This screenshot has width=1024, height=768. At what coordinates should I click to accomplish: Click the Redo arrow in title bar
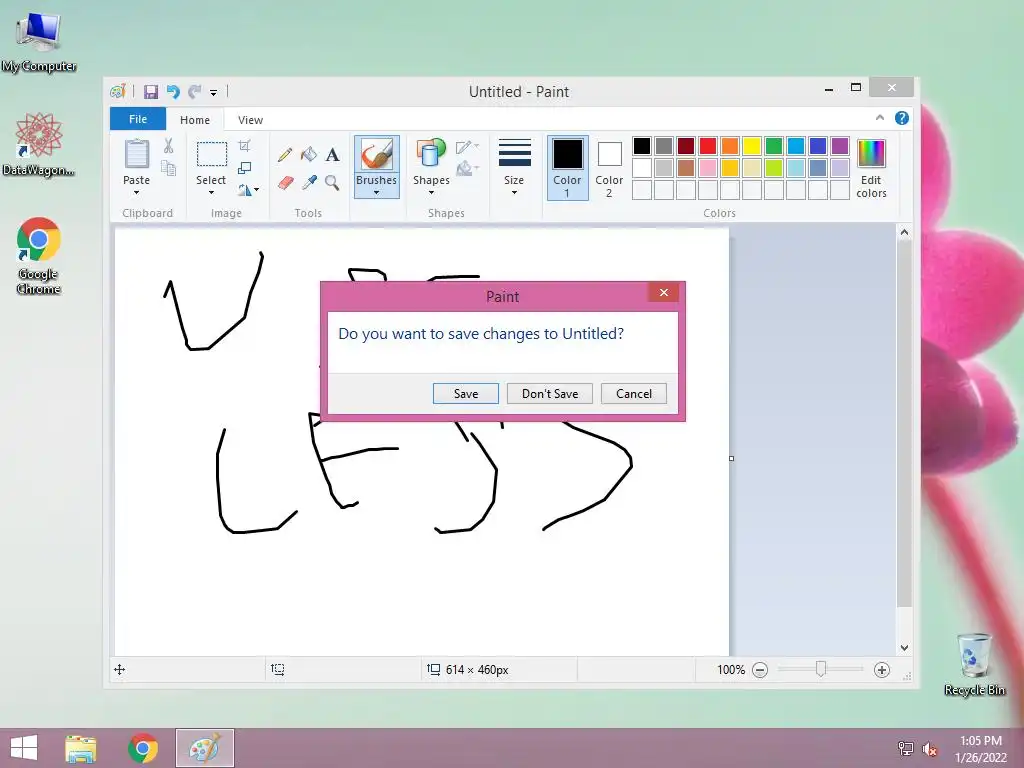(195, 91)
